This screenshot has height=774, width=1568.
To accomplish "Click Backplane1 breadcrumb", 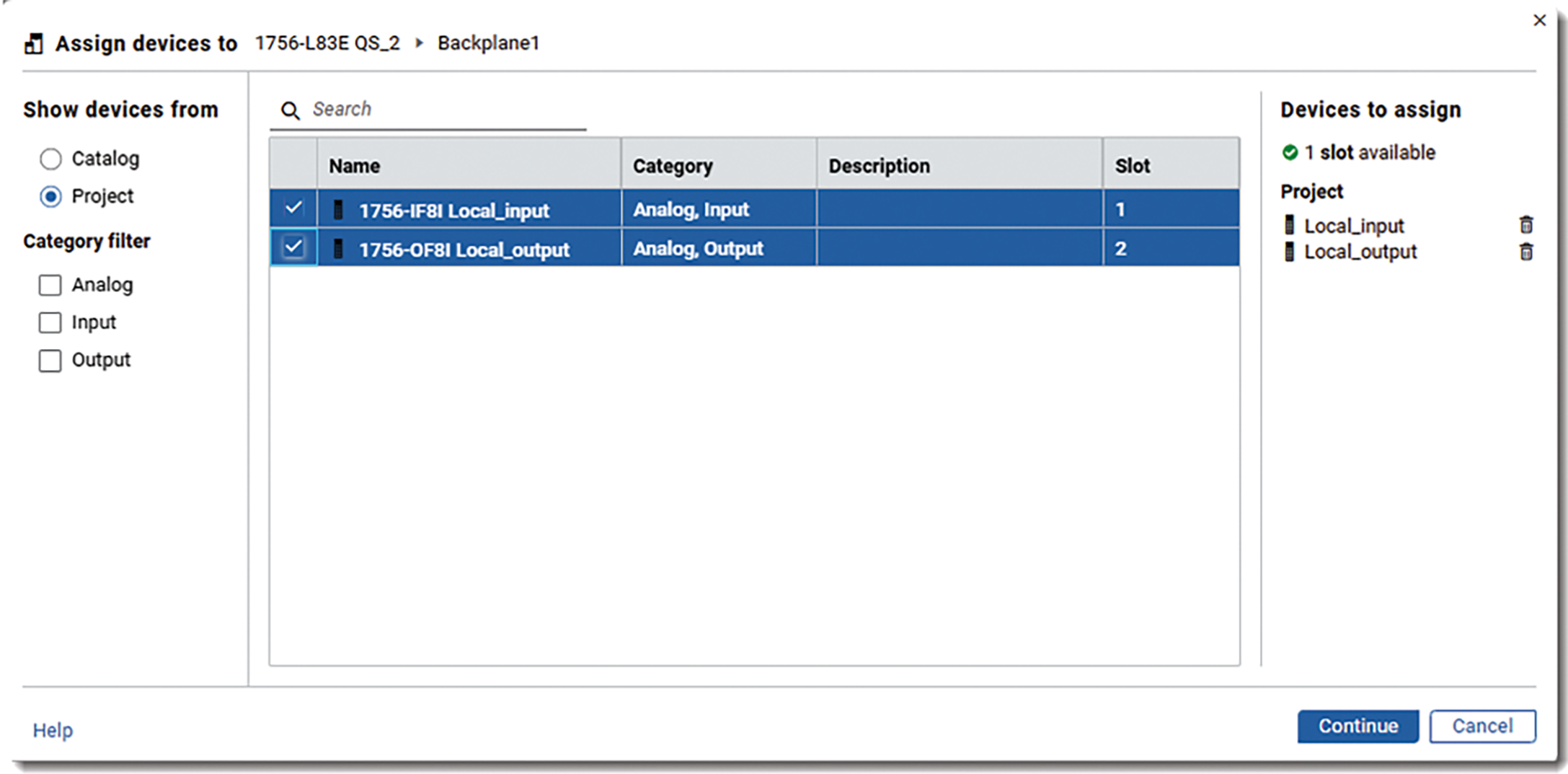I will (x=488, y=43).
